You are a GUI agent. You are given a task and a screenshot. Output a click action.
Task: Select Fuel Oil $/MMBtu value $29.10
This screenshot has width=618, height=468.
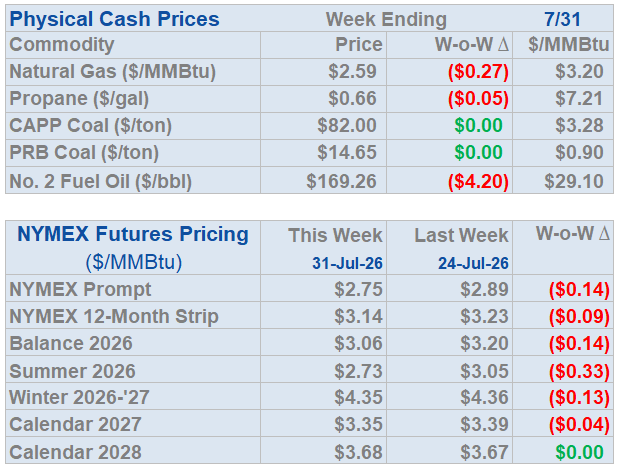[x=574, y=182]
